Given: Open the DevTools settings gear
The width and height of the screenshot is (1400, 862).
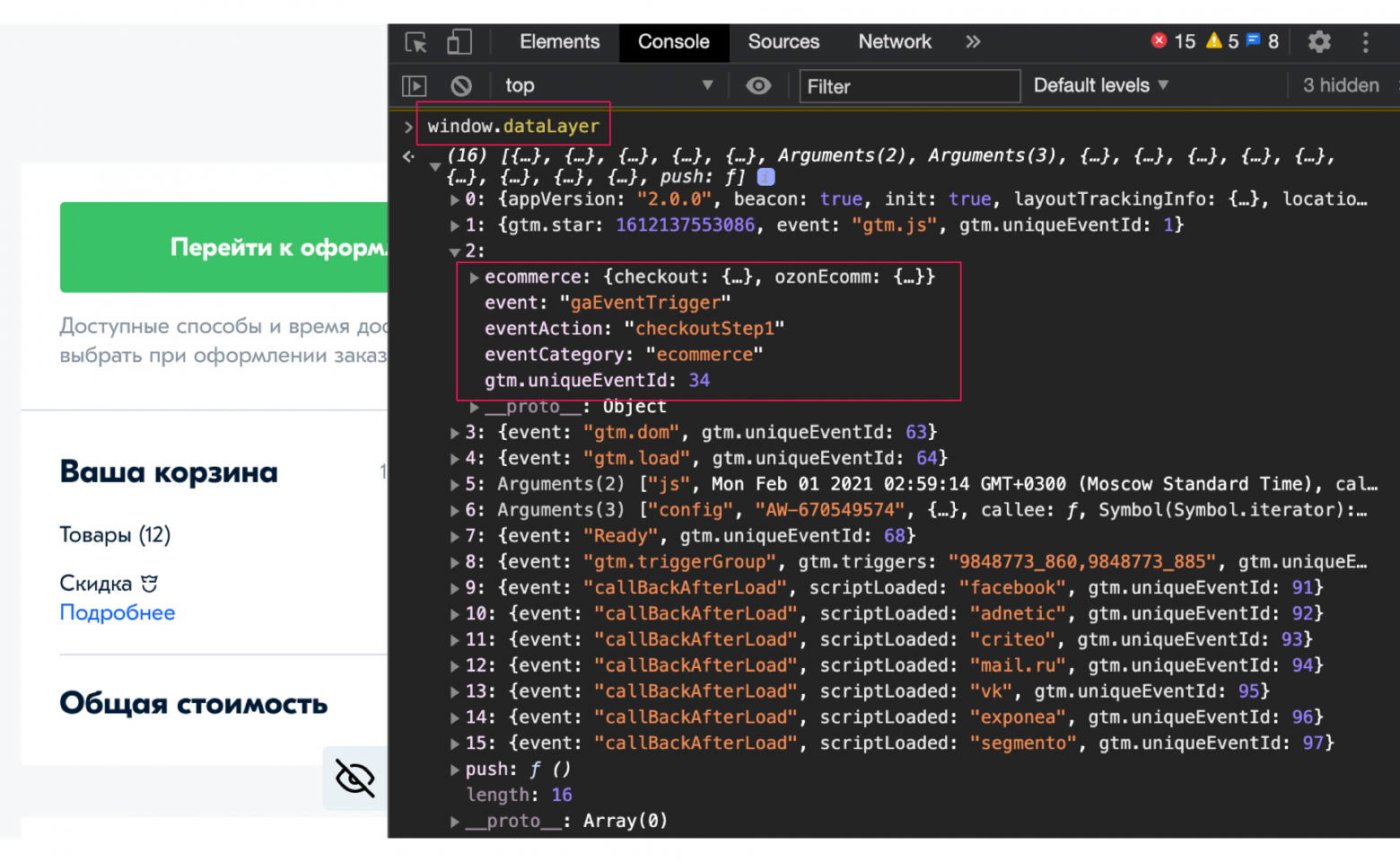Looking at the screenshot, I should [x=1319, y=41].
